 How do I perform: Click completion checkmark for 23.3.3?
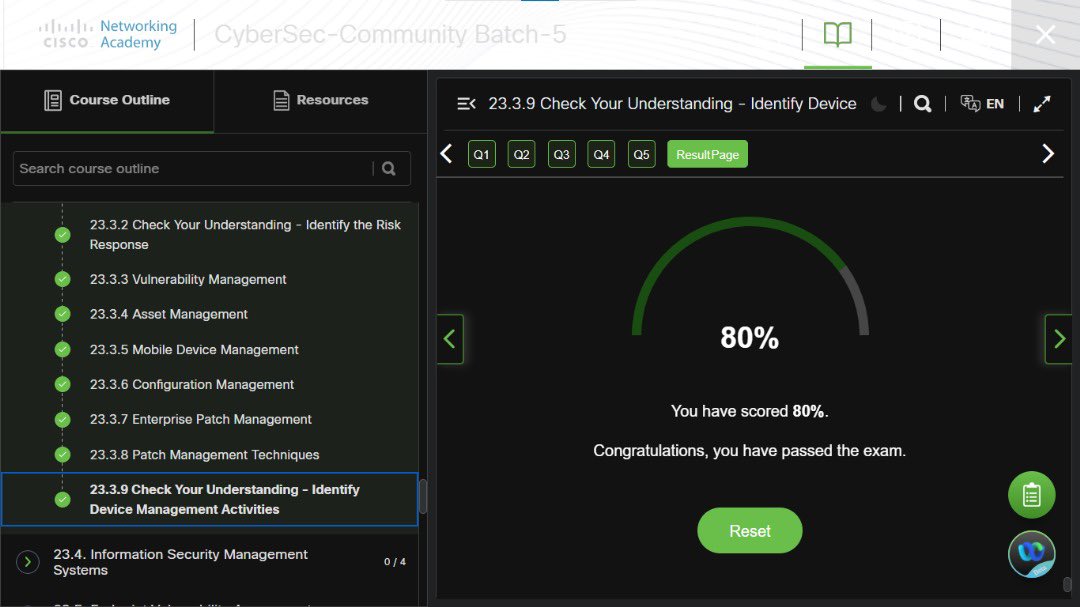coord(63,279)
